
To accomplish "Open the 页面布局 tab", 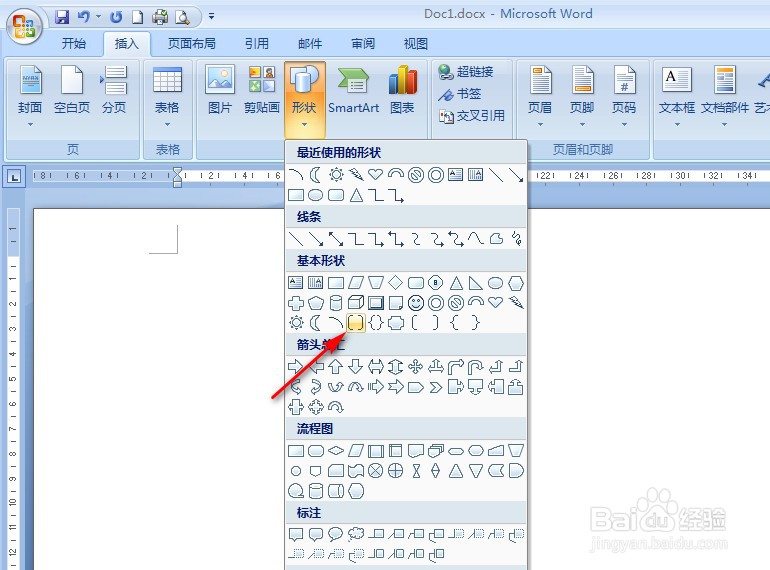I will tap(192, 44).
